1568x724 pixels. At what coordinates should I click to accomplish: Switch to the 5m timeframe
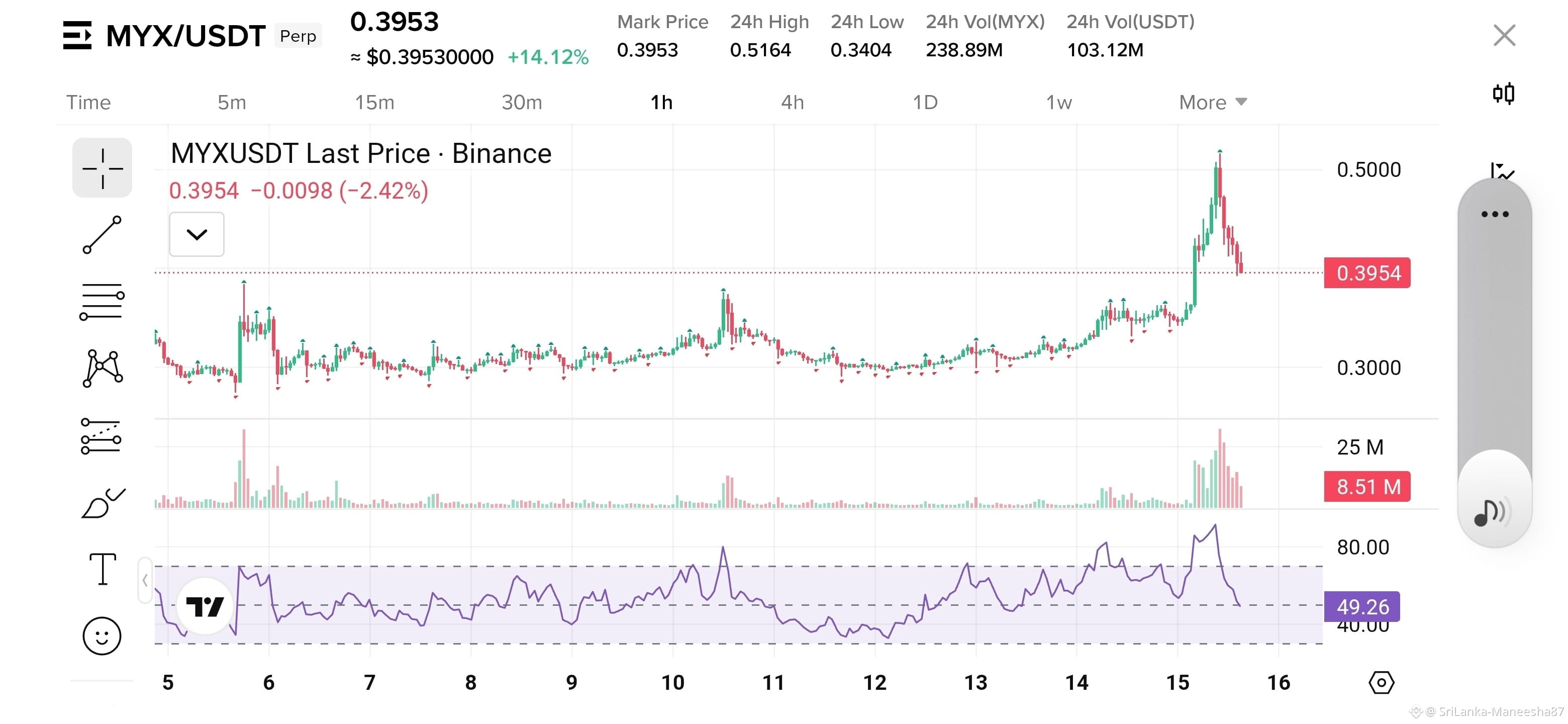(x=232, y=102)
